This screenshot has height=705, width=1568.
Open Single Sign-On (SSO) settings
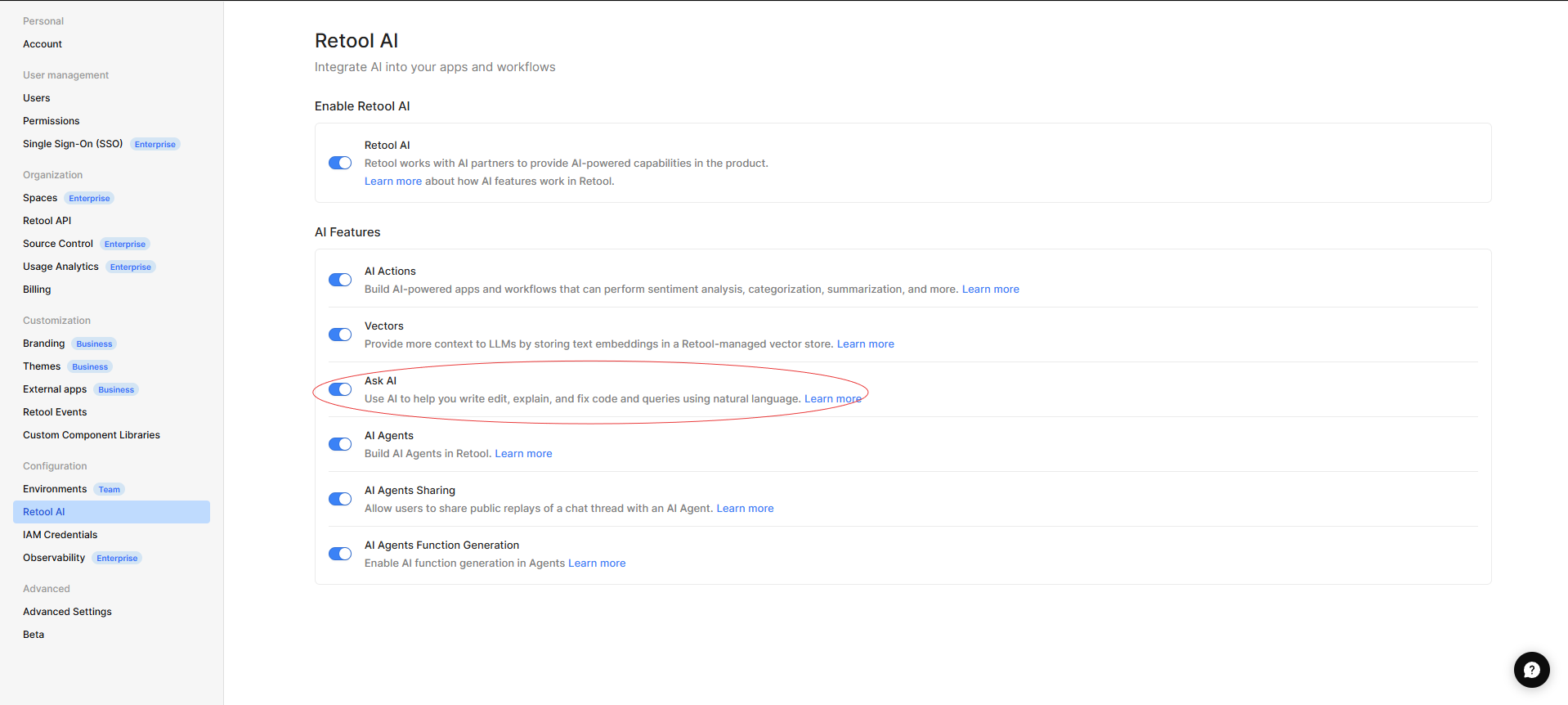[x=73, y=144]
